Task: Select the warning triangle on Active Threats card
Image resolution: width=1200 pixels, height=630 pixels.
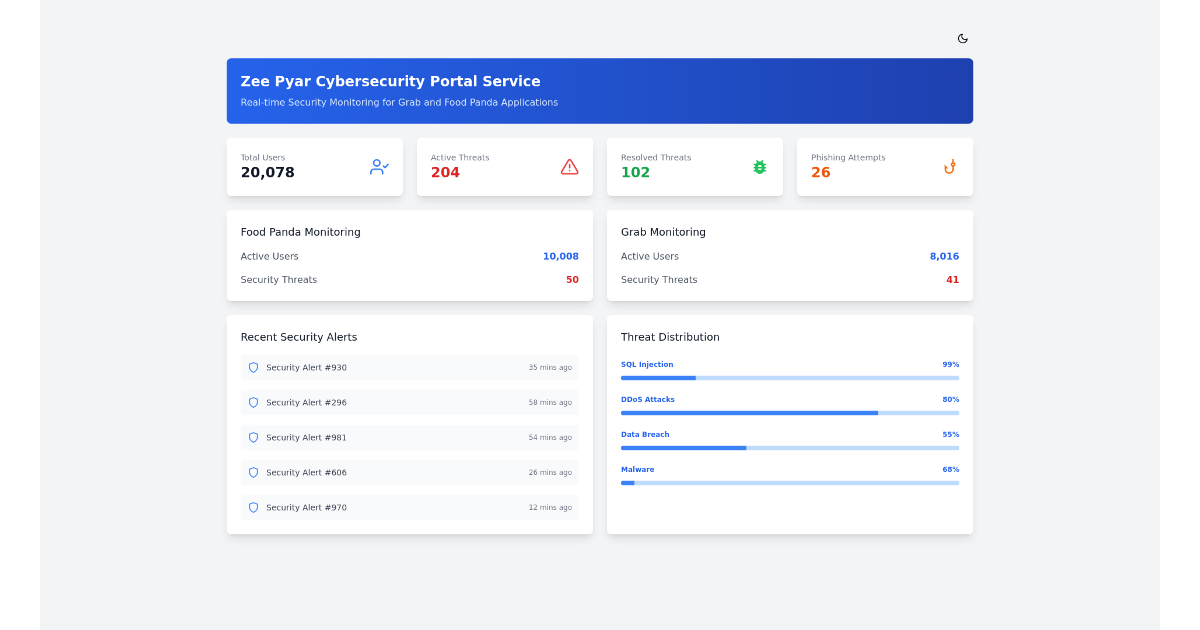Action: pos(569,166)
